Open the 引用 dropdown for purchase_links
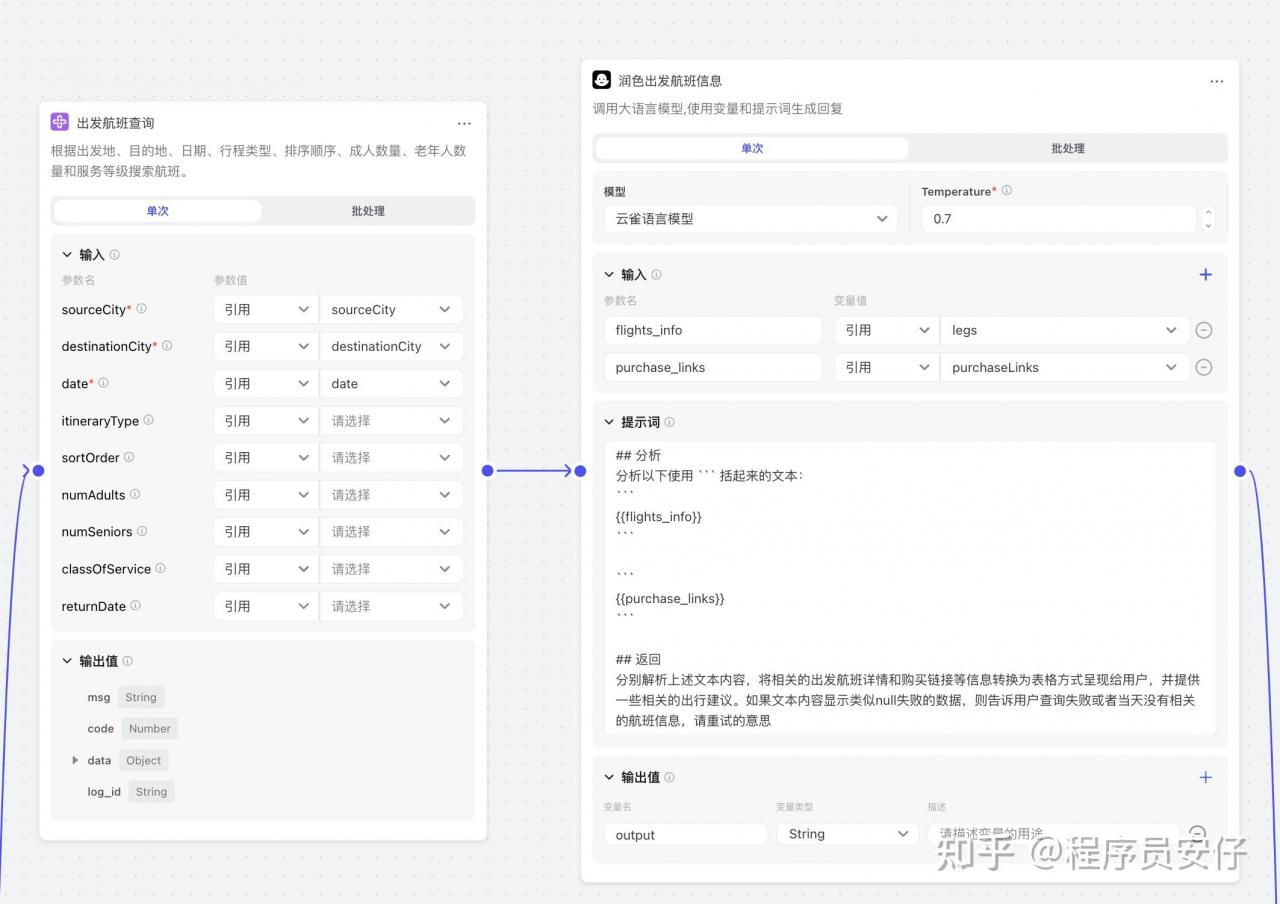This screenshot has height=904, width=1280. tap(887, 367)
